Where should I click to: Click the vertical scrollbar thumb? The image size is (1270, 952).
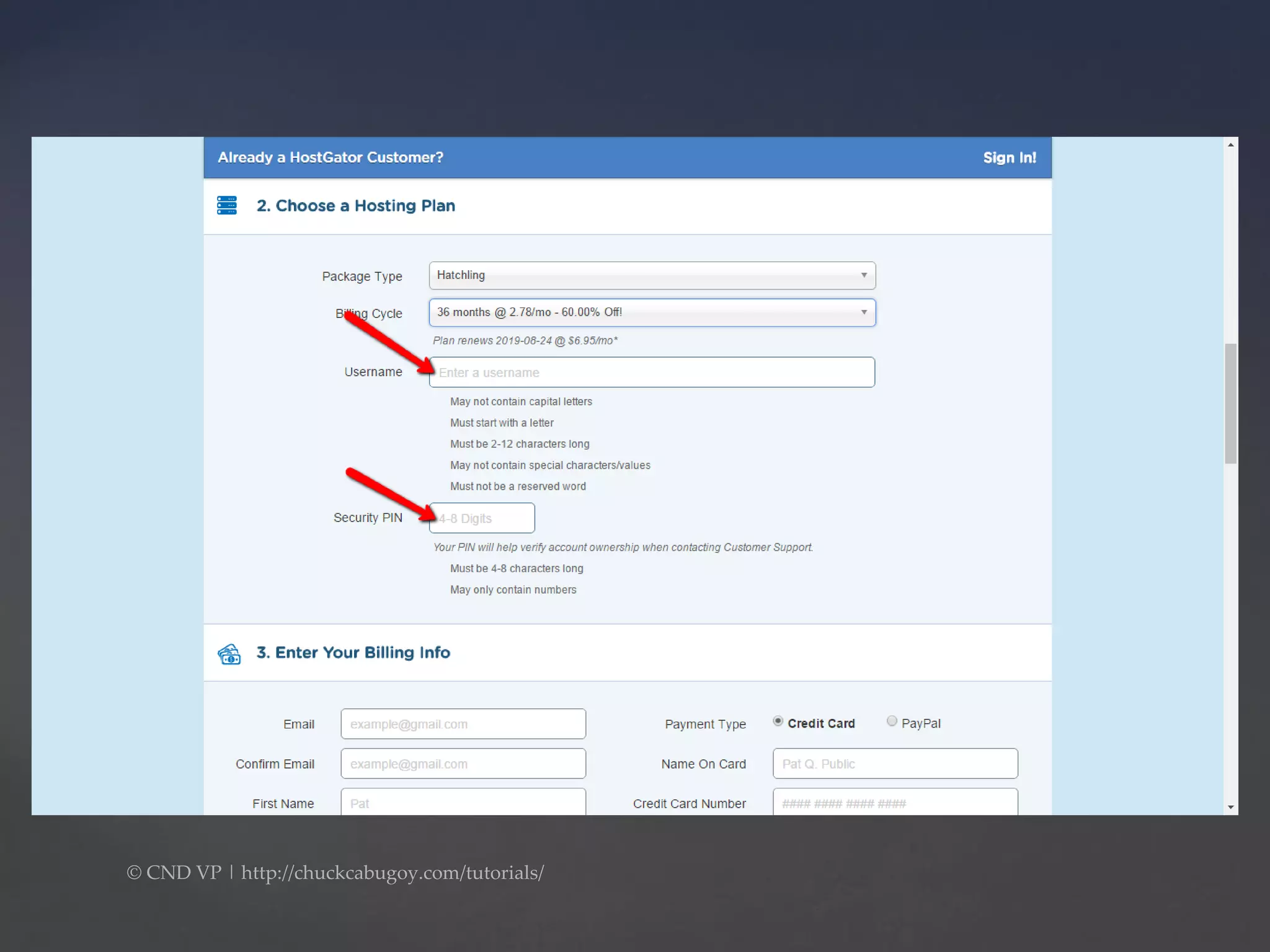click(1231, 403)
